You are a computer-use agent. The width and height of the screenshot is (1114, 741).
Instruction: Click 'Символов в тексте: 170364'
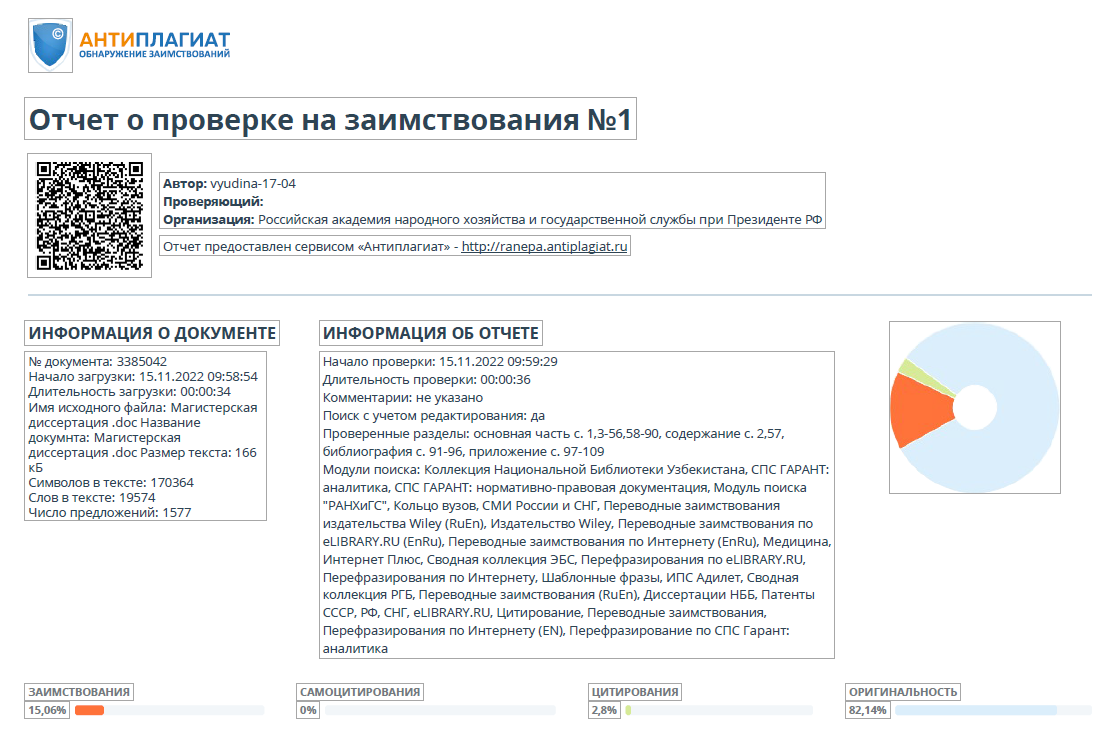111,482
